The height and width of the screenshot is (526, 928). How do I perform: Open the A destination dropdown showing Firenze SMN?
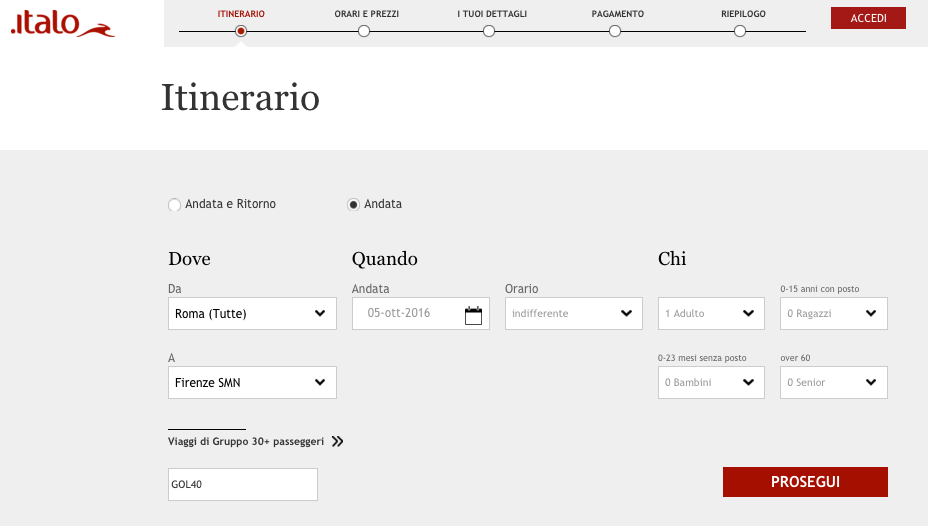pyautogui.click(x=252, y=382)
